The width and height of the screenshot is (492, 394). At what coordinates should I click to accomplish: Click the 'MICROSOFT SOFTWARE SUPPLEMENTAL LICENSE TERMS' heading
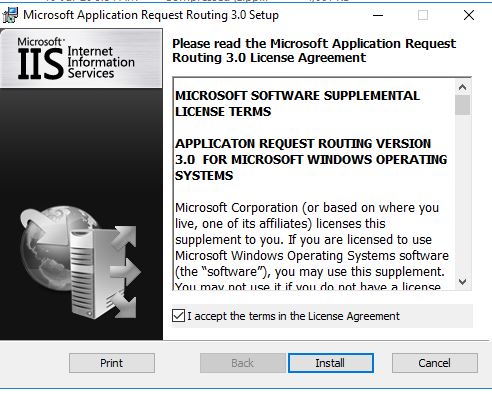[297, 103]
